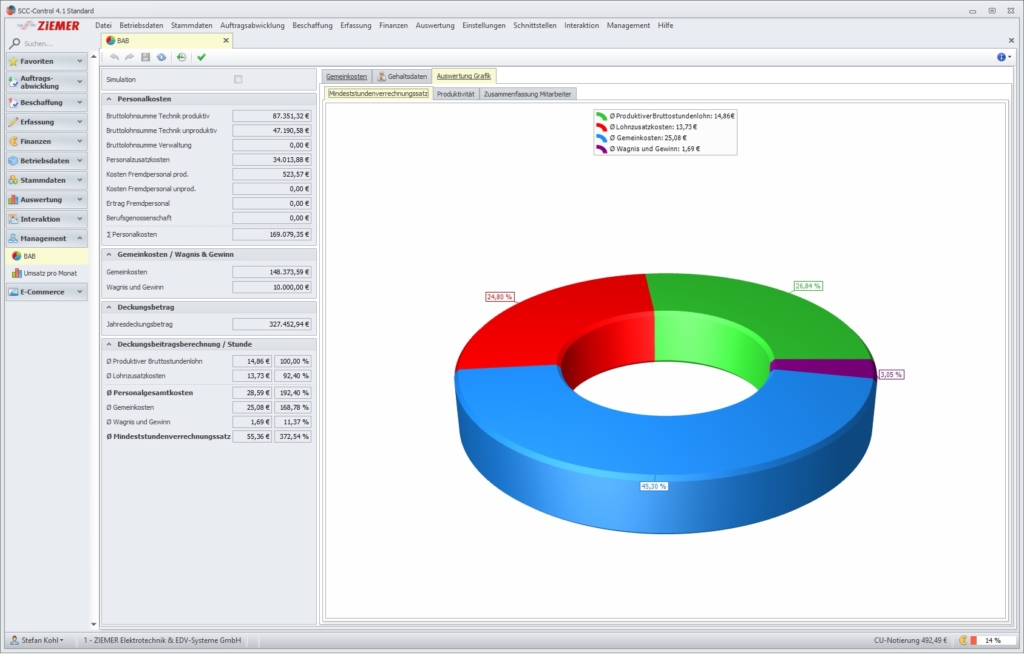Click the save floppy disk icon
The height and width of the screenshot is (655, 1024).
[146, 57]
